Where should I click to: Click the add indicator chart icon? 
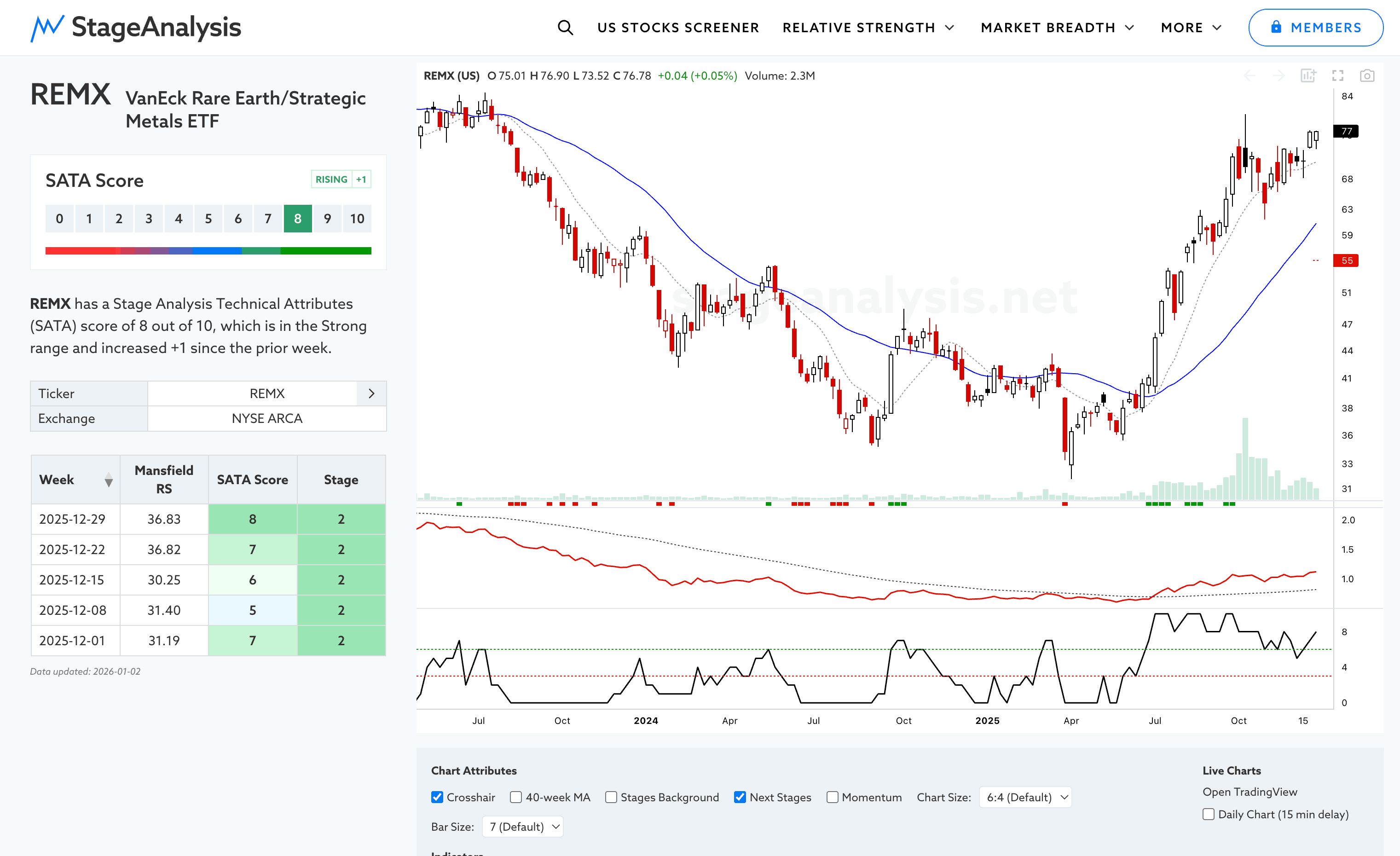tap(1308, 75)
